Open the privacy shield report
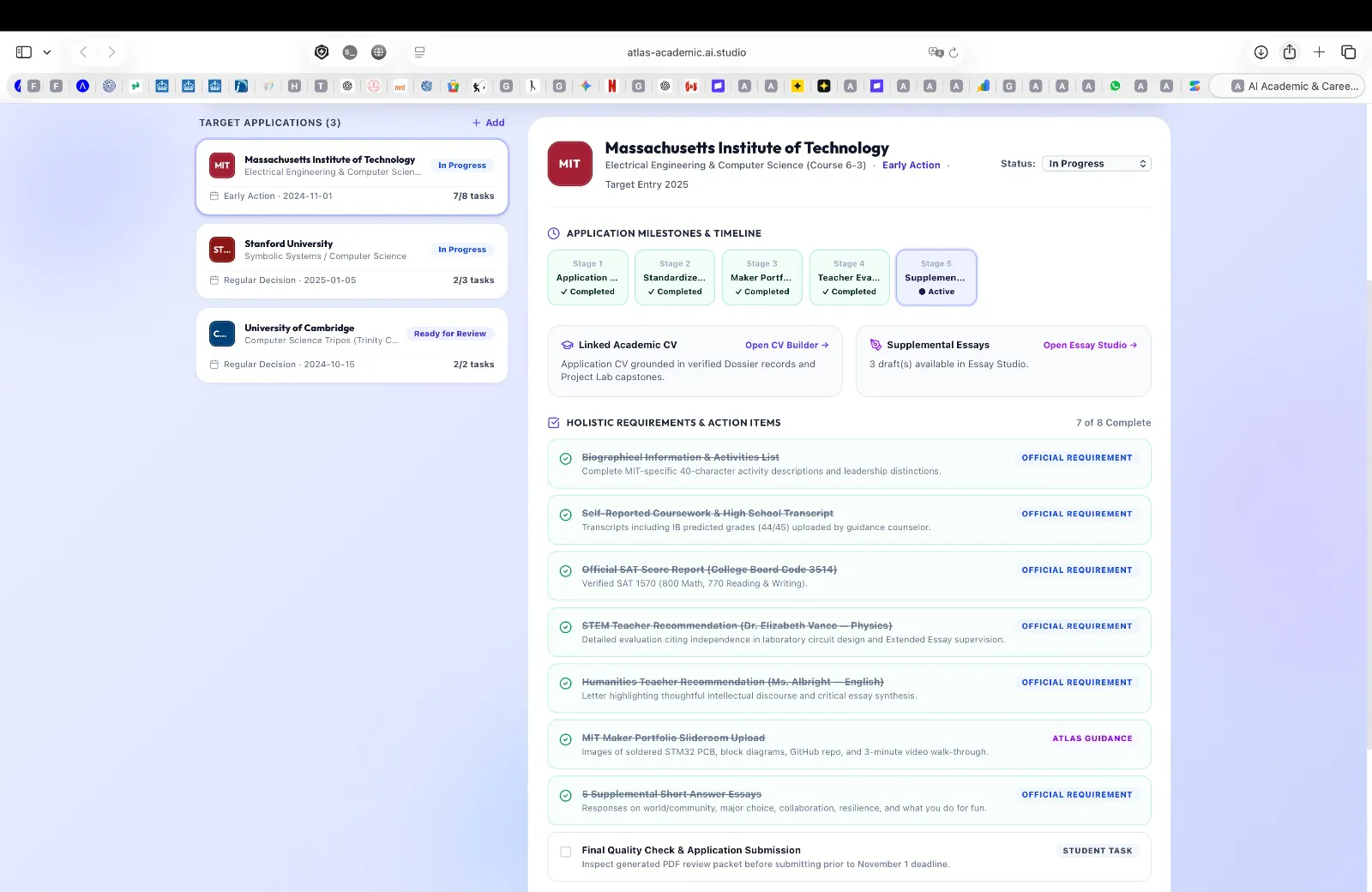Screen dimensions: 1372x892 (x=322, y=52)
